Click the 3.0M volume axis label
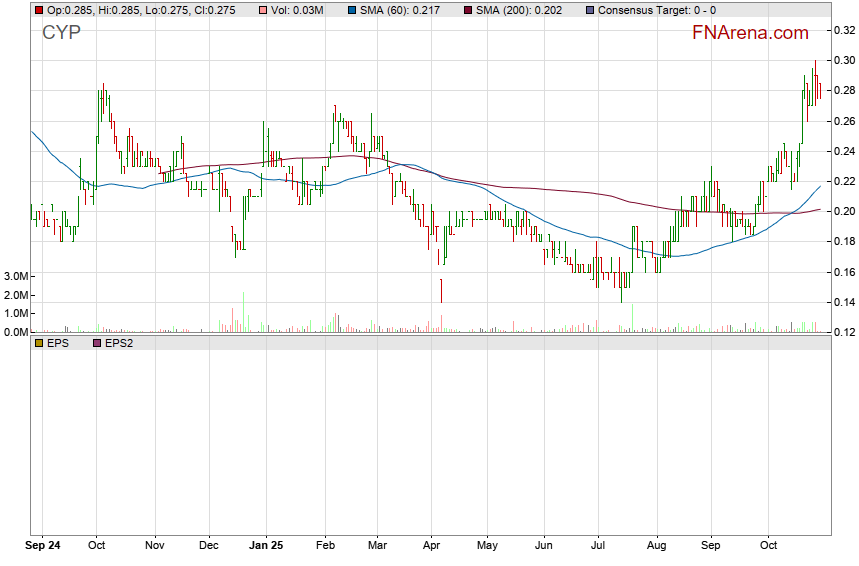 tap(16, 276)
